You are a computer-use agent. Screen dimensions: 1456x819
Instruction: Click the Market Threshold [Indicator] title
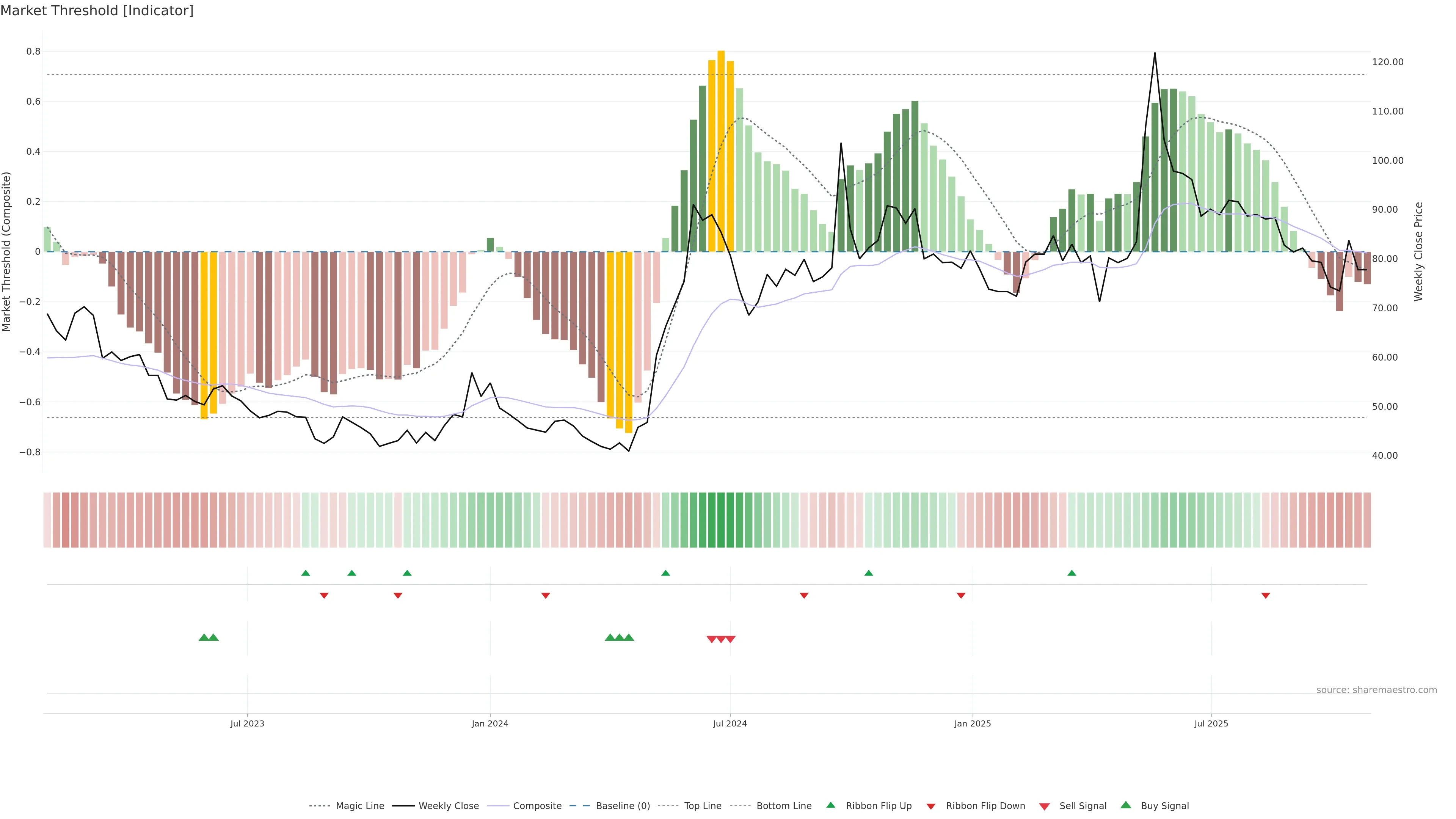coord(97,11)
